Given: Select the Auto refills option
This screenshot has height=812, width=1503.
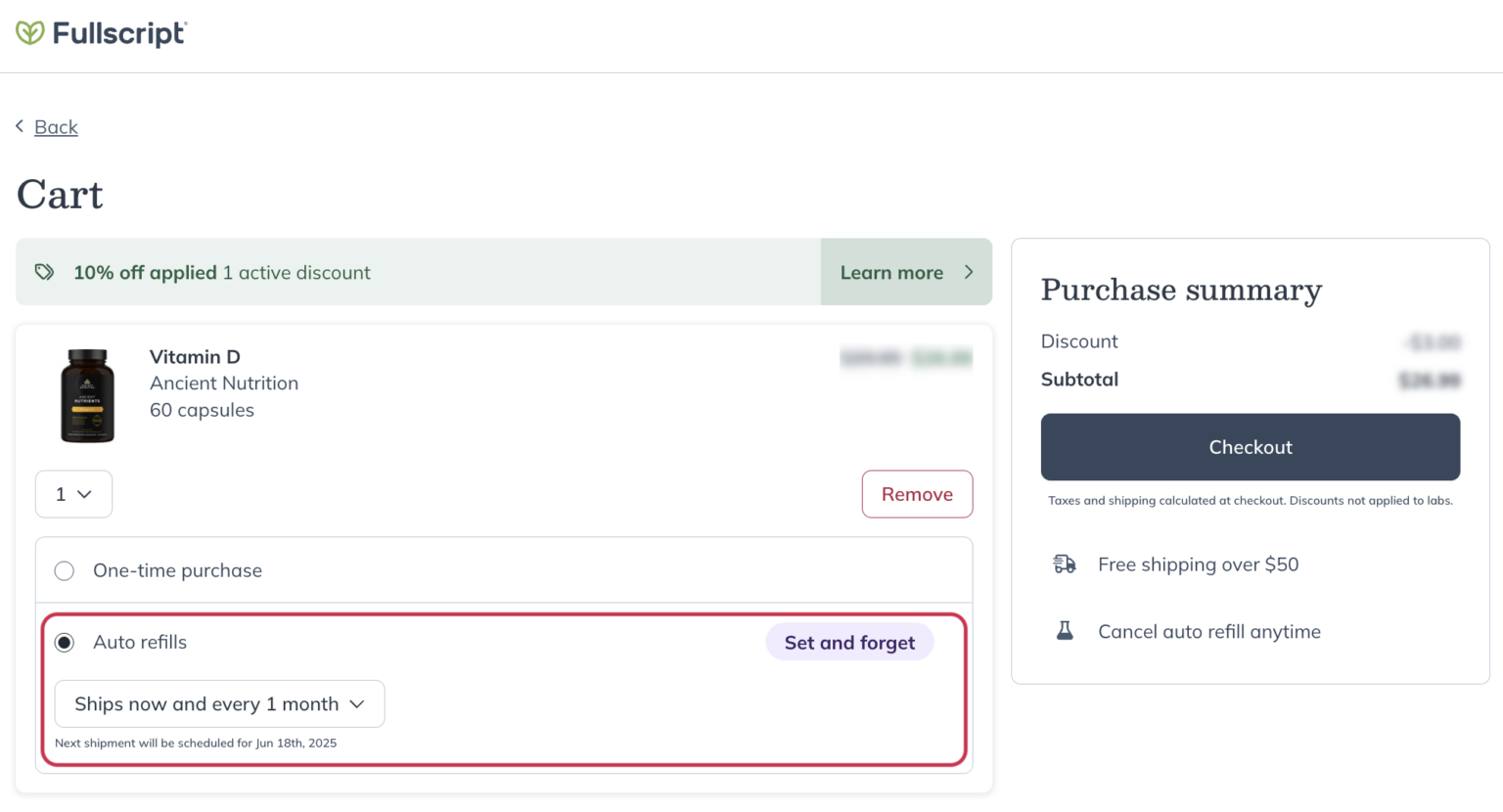Looking at the screenshot, I should click(64, 642).
